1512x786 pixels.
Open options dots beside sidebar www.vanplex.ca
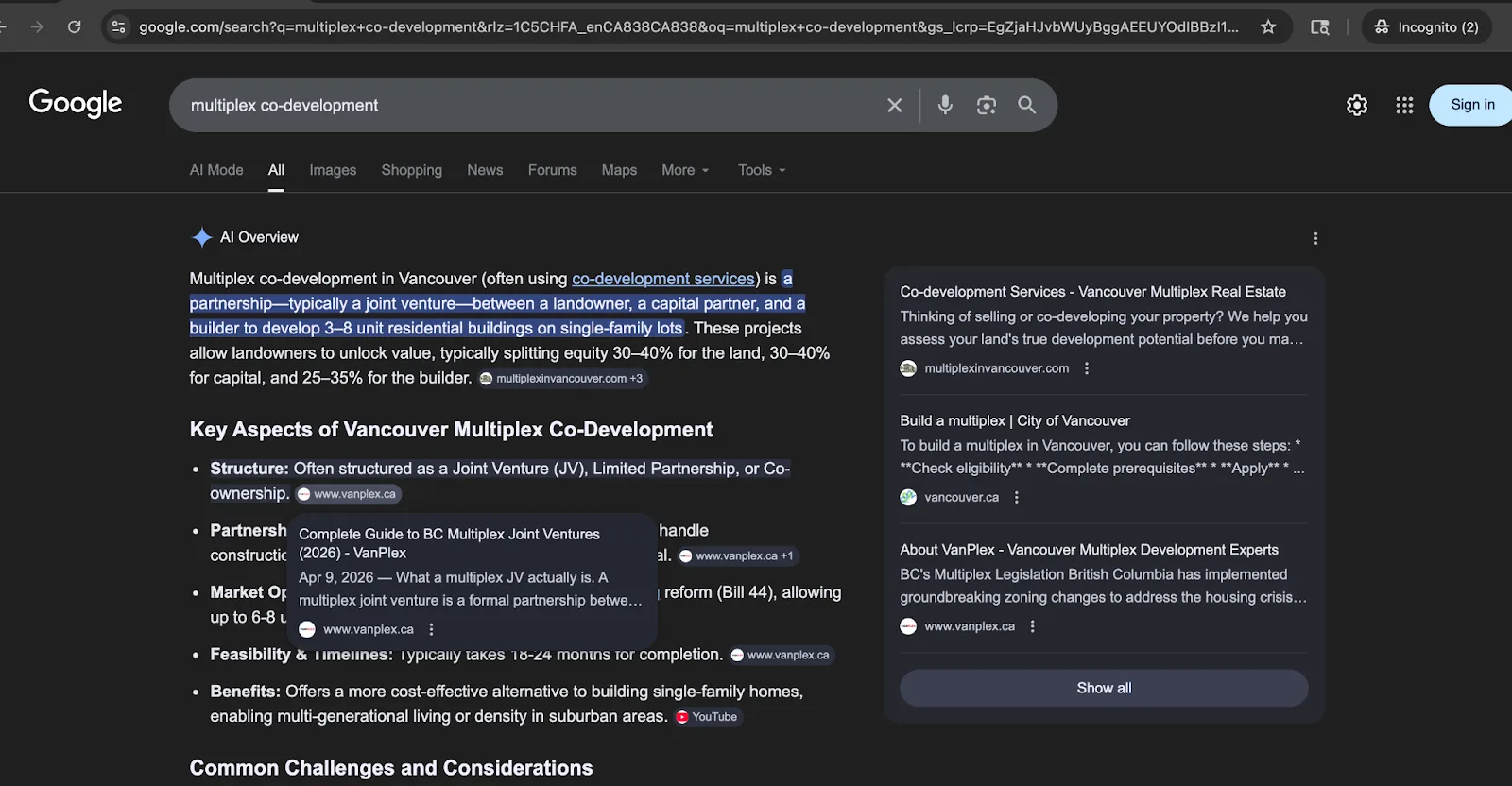click(x=1032, y=626)
